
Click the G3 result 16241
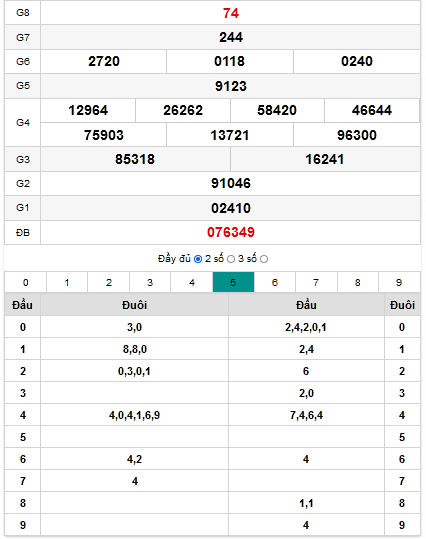tap(325, 159)
